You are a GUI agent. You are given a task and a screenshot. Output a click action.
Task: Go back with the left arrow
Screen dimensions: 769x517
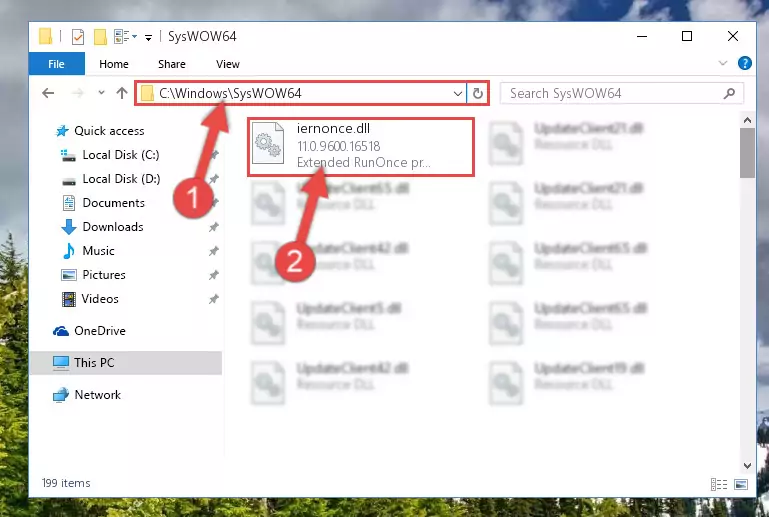(x=48, y=93)
